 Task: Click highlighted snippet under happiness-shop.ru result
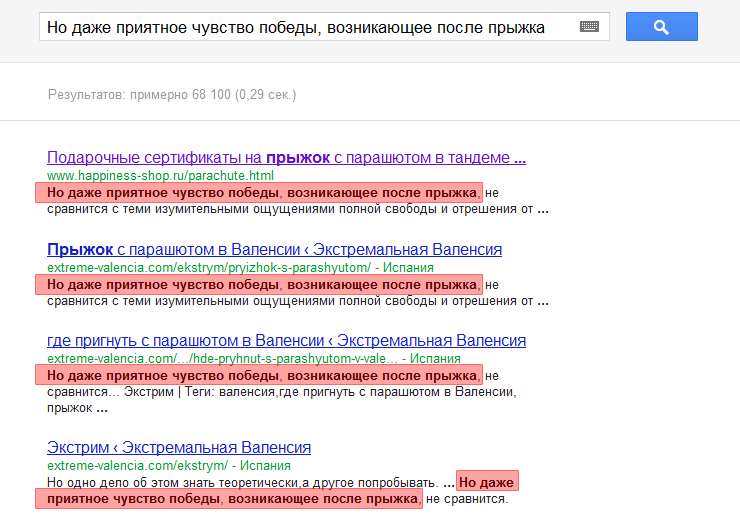pyautogui.click(x=258, y=192)
